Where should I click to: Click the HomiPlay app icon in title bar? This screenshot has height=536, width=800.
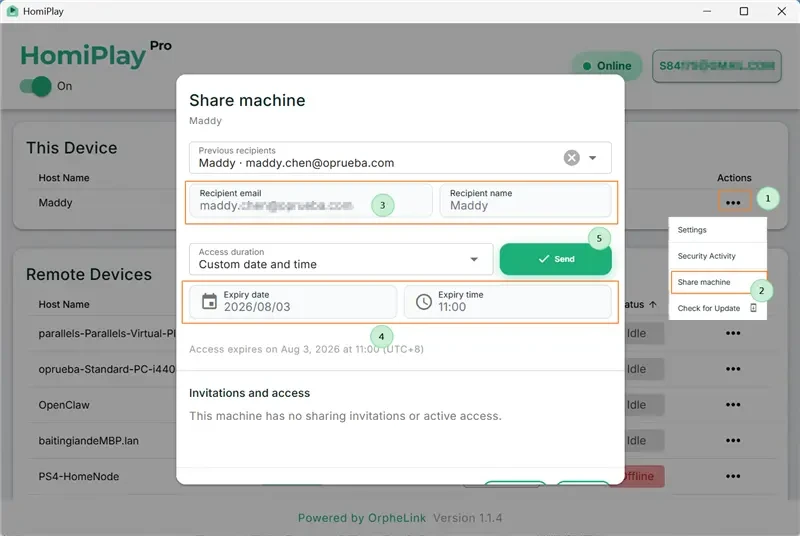click(12, 11)
